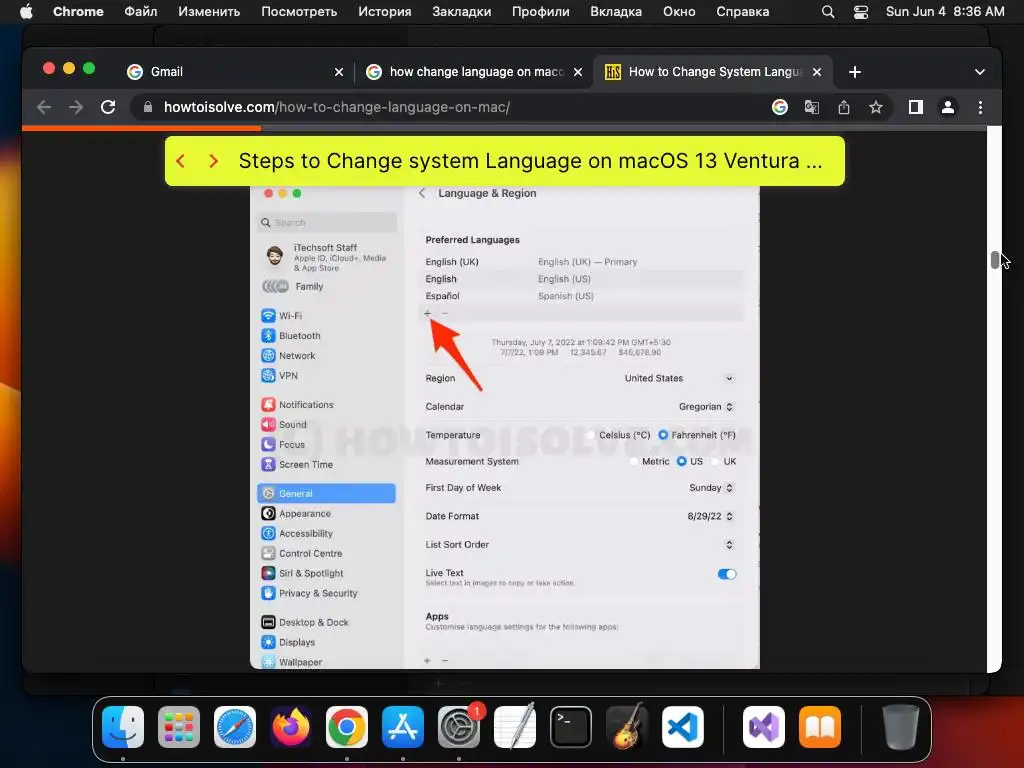Viewport: 1024px width, 768px height.
Task: Open the Apple menu
Action: click(26, 12)
